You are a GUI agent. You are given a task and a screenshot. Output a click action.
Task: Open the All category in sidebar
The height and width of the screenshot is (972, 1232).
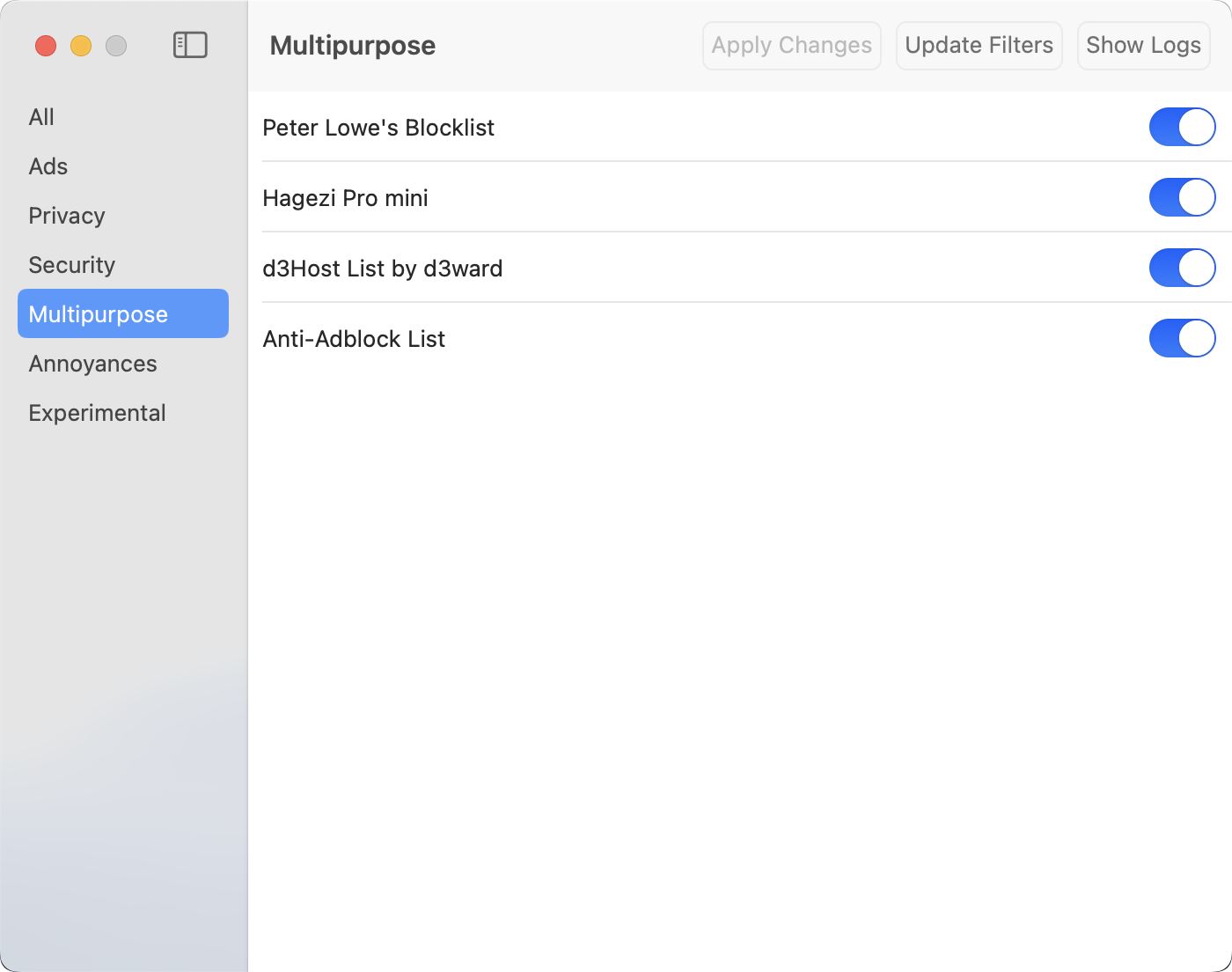click(41, 117)
